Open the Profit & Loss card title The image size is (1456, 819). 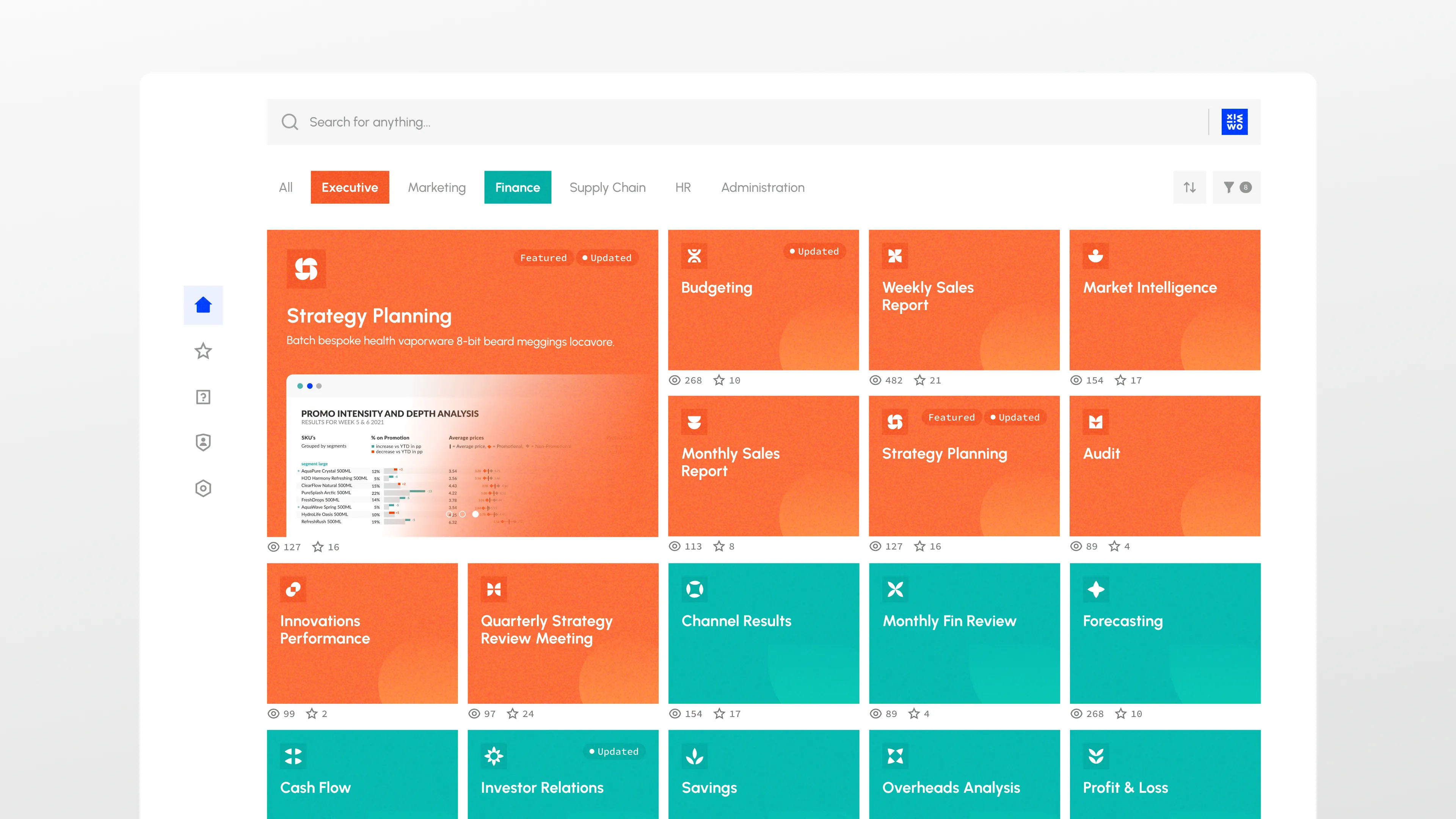click(1125, 788)
